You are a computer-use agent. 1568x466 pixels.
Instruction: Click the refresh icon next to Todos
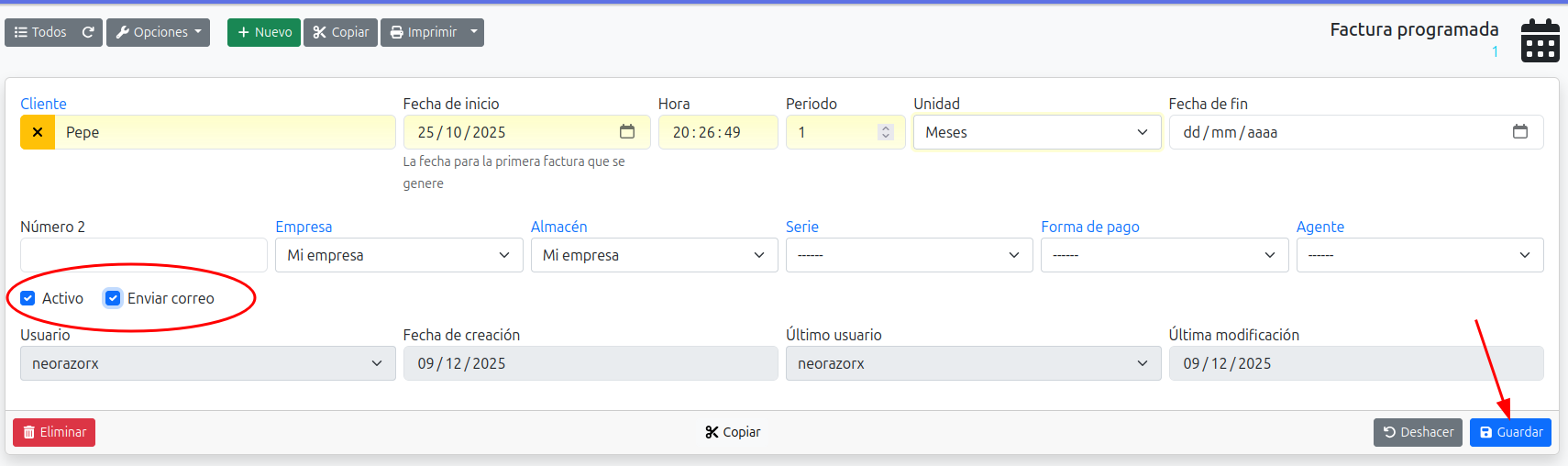88,32
